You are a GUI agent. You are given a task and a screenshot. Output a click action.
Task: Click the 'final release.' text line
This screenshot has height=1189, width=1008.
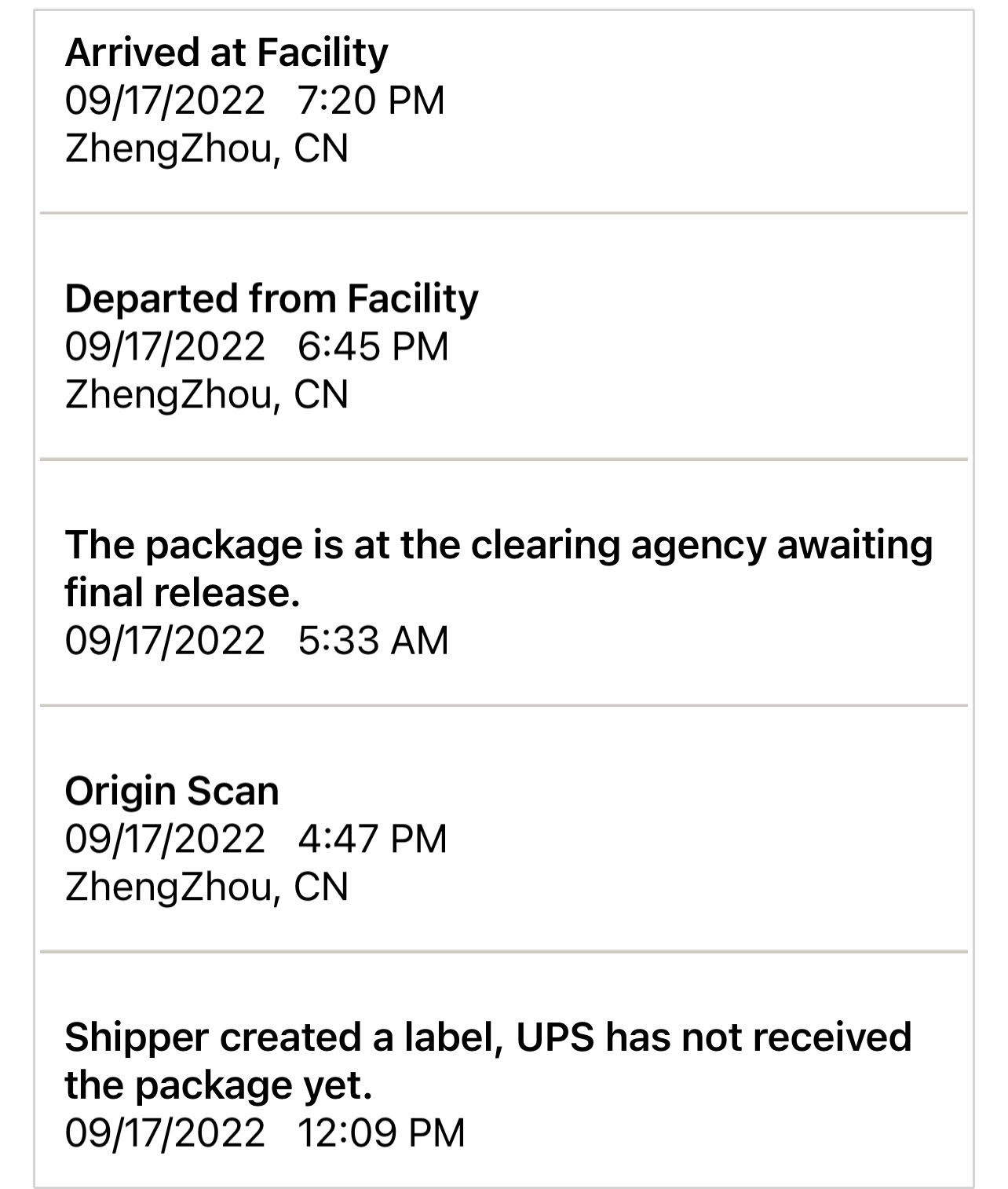pyautogui.click(x=182, y=592)
